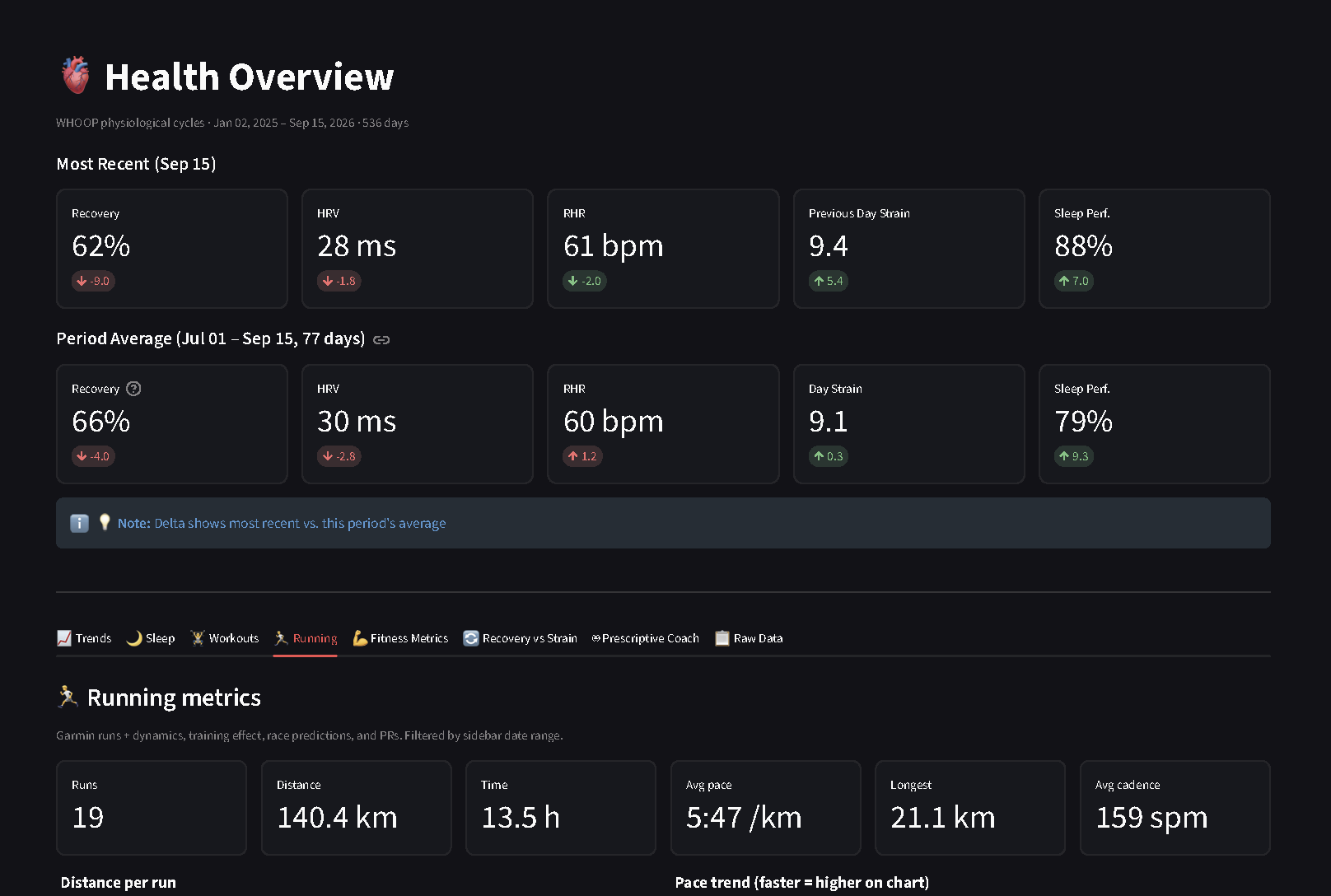Click the Distance value 140.4 km
The width and height of the screenshot is (1331, 896).
point(338,818)
